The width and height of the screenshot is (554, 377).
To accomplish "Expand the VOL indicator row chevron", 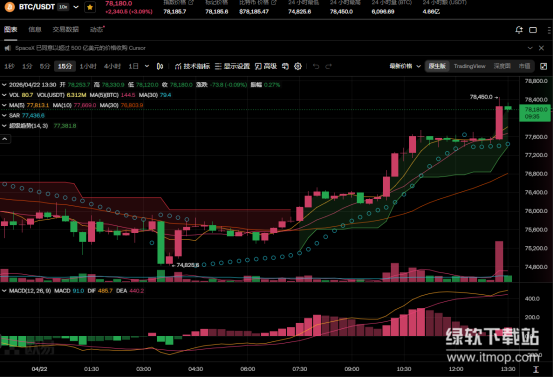I will 4,95.
